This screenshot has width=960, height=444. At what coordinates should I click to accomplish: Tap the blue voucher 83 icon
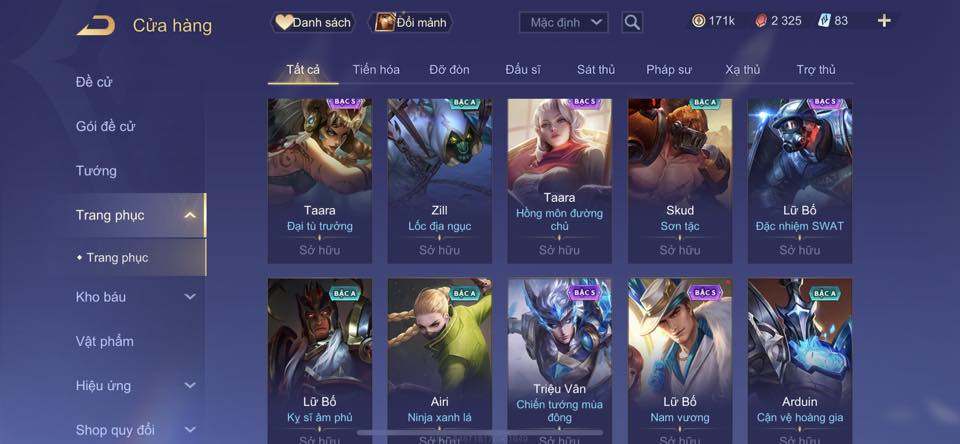pos(823,21)
